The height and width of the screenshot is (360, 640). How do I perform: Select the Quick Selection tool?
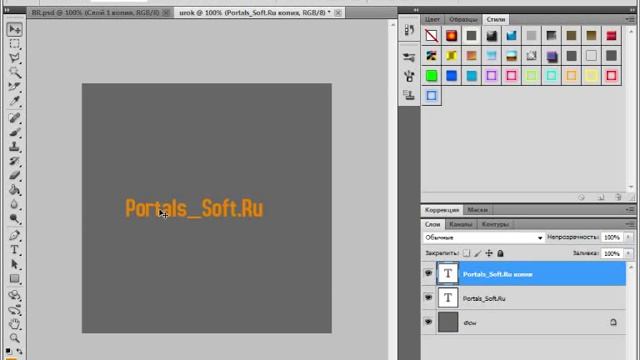(x=15, y=72)
